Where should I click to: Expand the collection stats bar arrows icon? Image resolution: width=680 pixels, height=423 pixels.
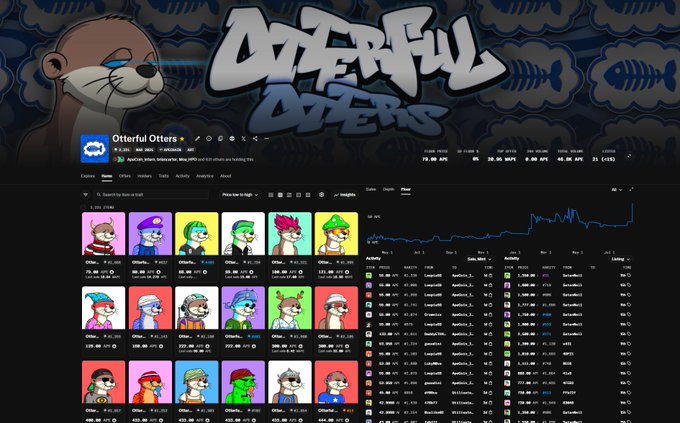click(x=628, y=156)
